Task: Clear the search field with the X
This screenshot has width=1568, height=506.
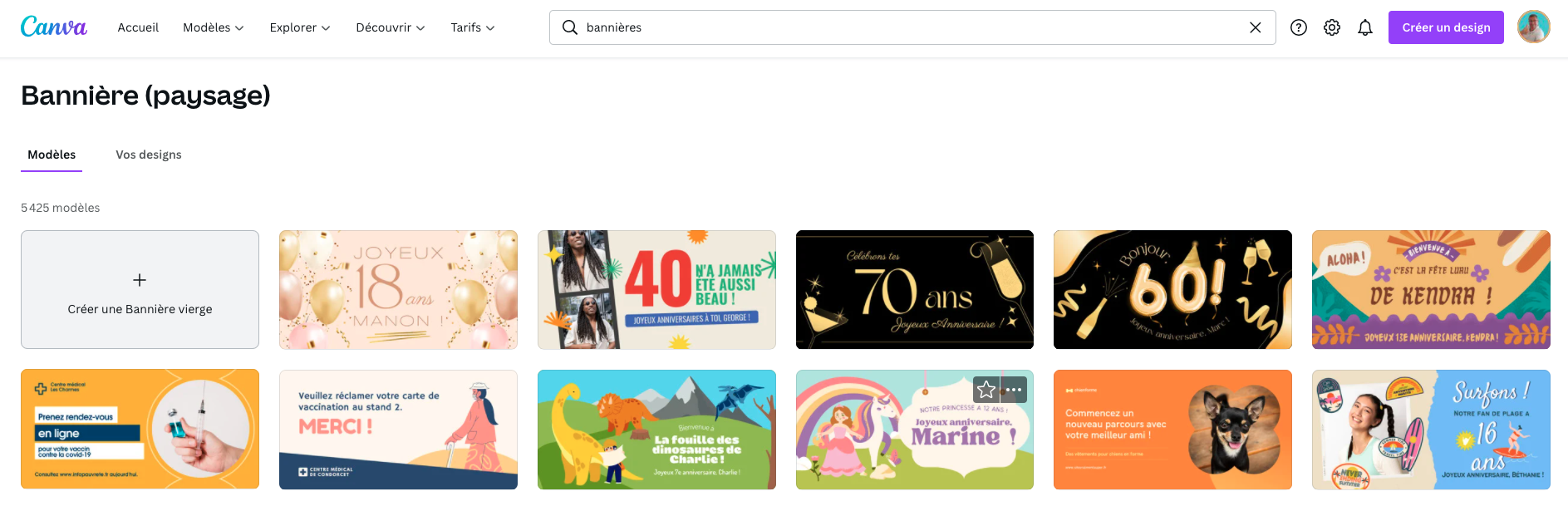Action: click(x=1256, y=27)
